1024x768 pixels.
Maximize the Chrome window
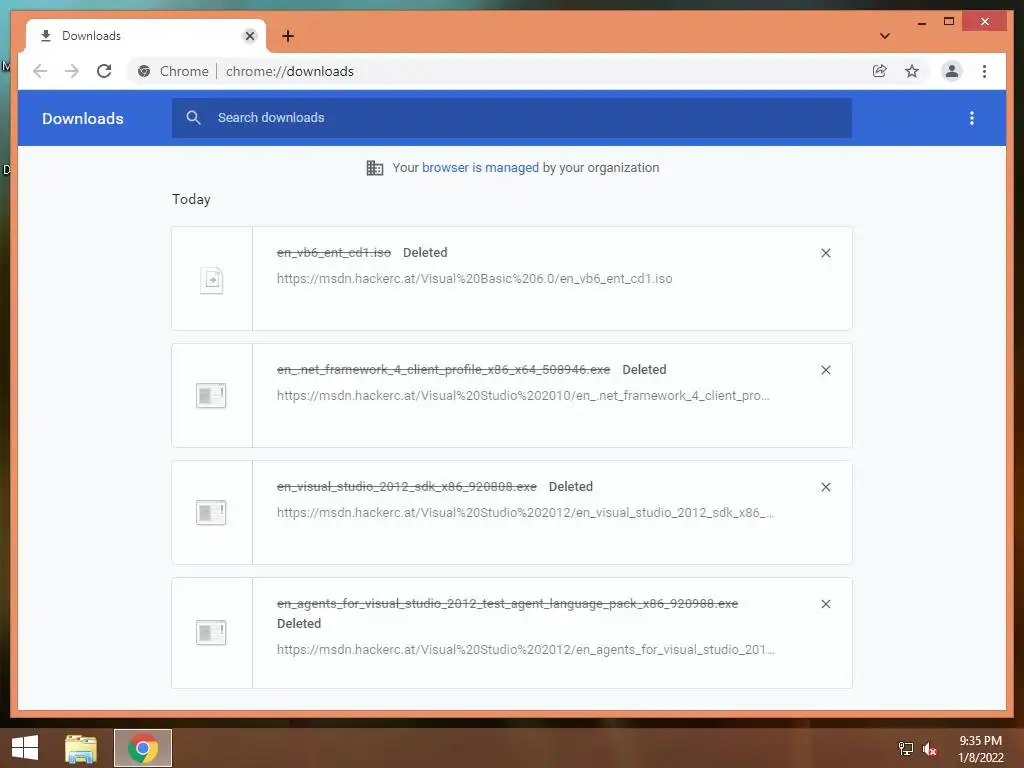point(949,22)
